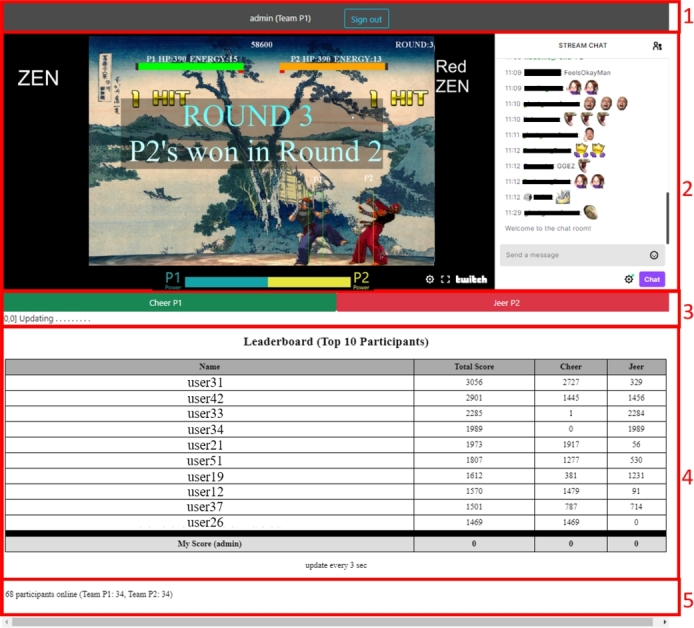
Task: Open chat settings gear beside the Chat button
Action: tap(628, 279)
